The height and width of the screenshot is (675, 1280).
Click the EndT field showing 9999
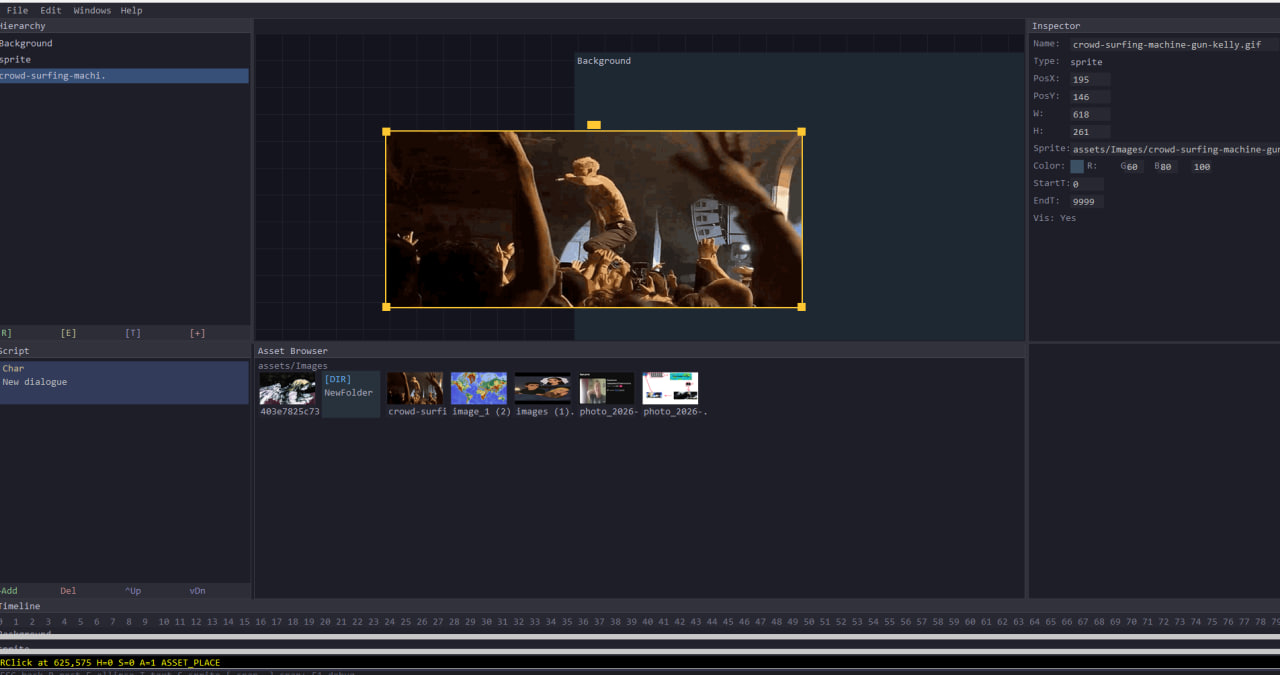(x=1087, y=201)
